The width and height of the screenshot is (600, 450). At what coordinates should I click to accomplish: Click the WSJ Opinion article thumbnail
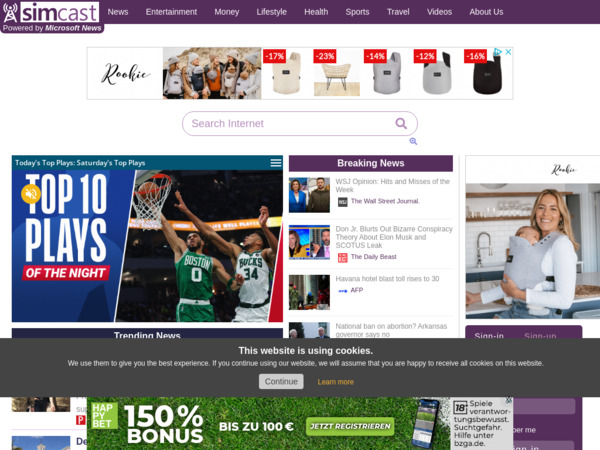[309, 195]
